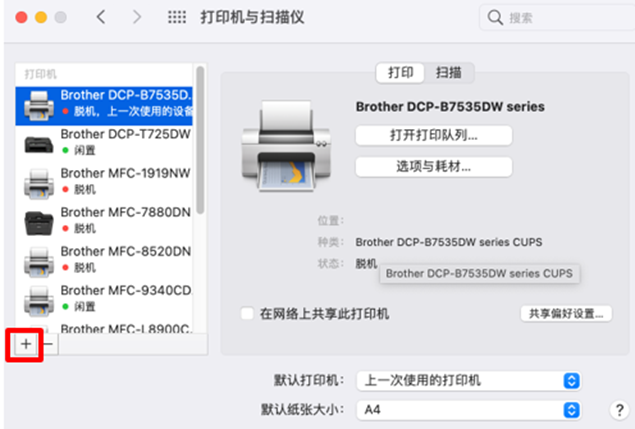
Task: Switch to the 打印 tab
Action: 401,73
